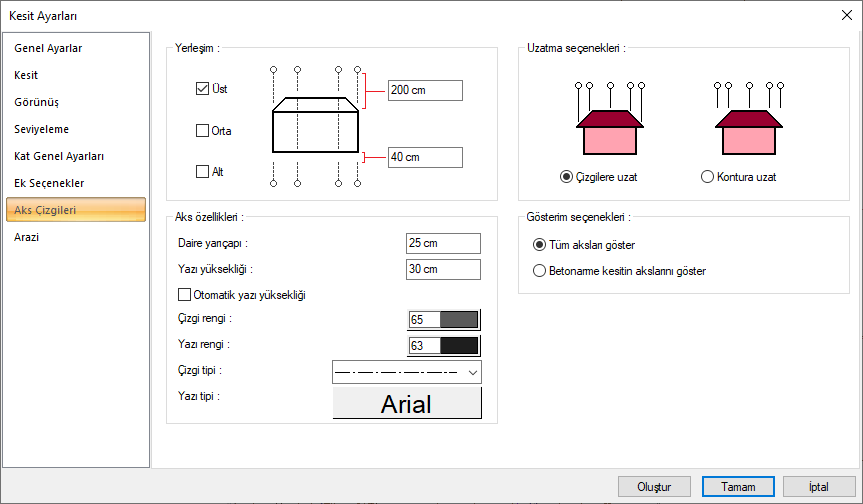Pick the Çizgi rengi color swatch
The height and width of the screenshot is (504, 863).
tap(444, 320)
